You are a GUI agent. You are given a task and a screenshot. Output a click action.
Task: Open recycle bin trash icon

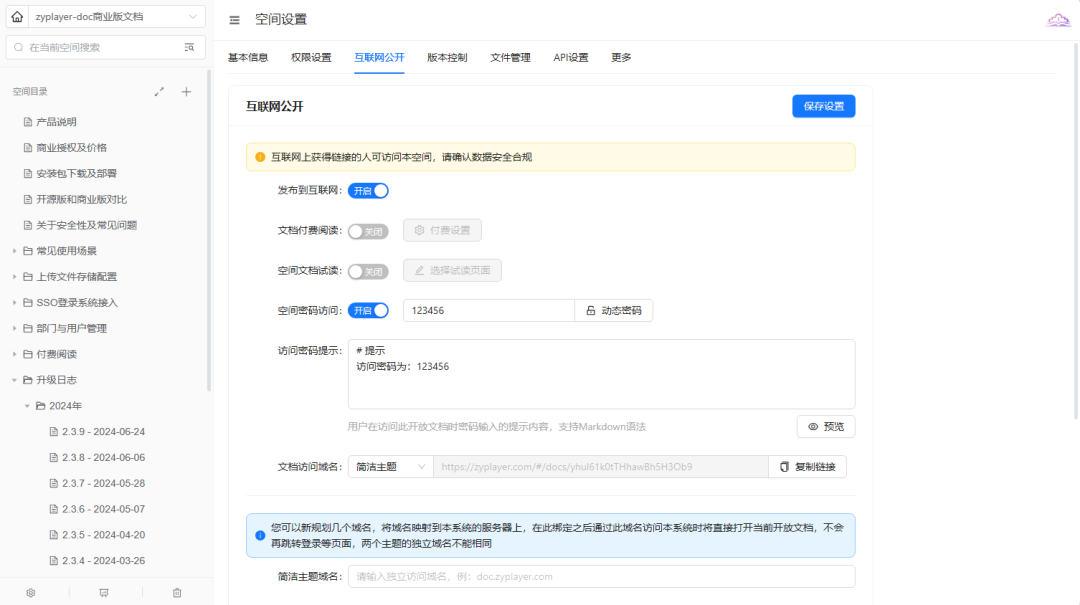click(177, 593)
